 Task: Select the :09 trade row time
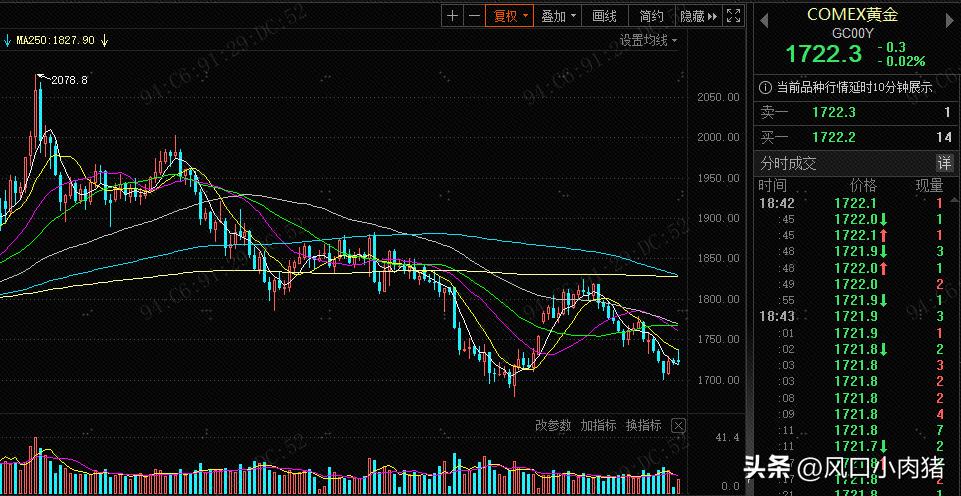click(x=785, y=414)
